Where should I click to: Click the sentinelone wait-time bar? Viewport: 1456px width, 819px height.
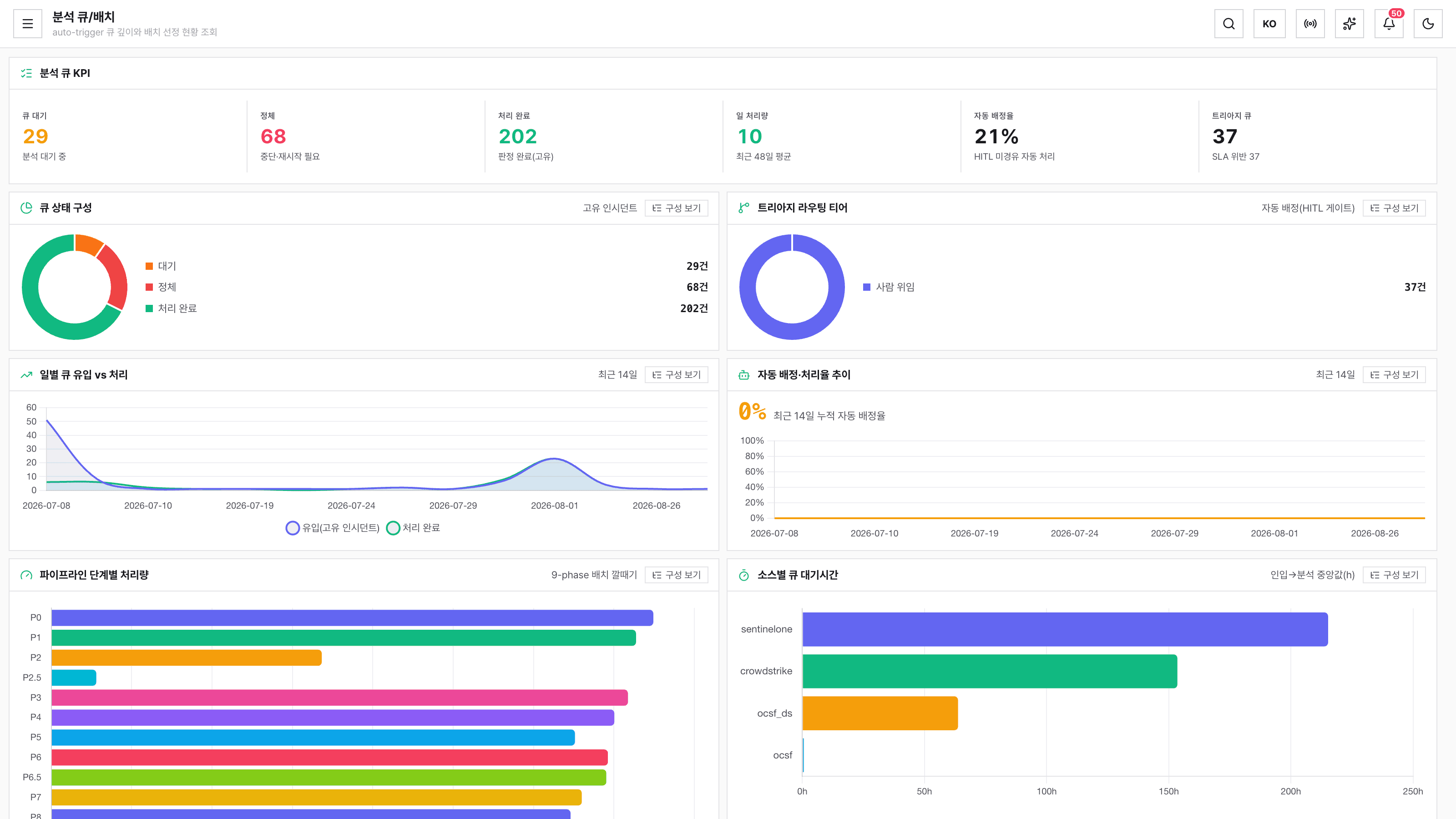click(1065, 629)
